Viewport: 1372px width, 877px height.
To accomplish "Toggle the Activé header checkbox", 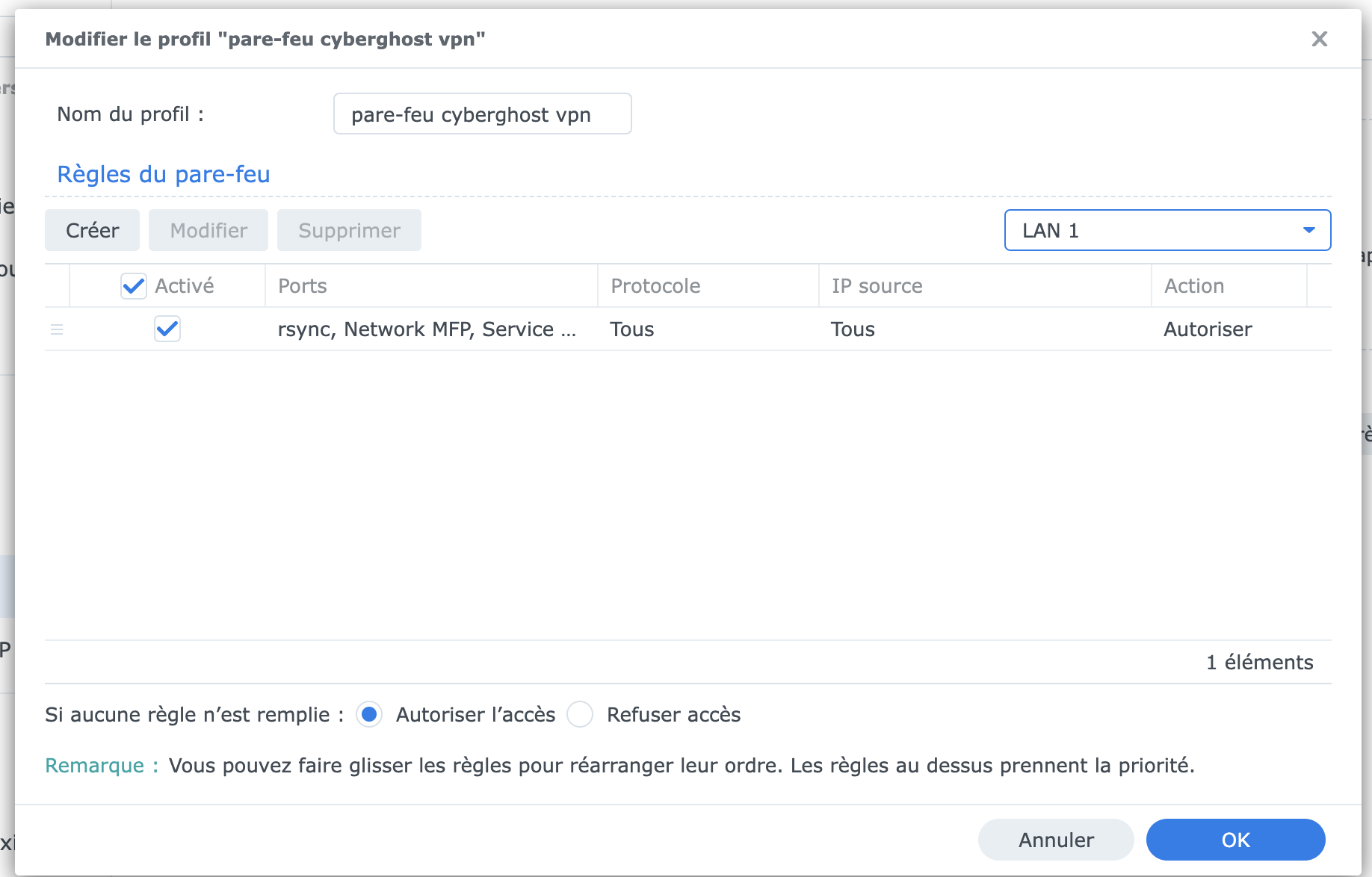I will point(134,286).
